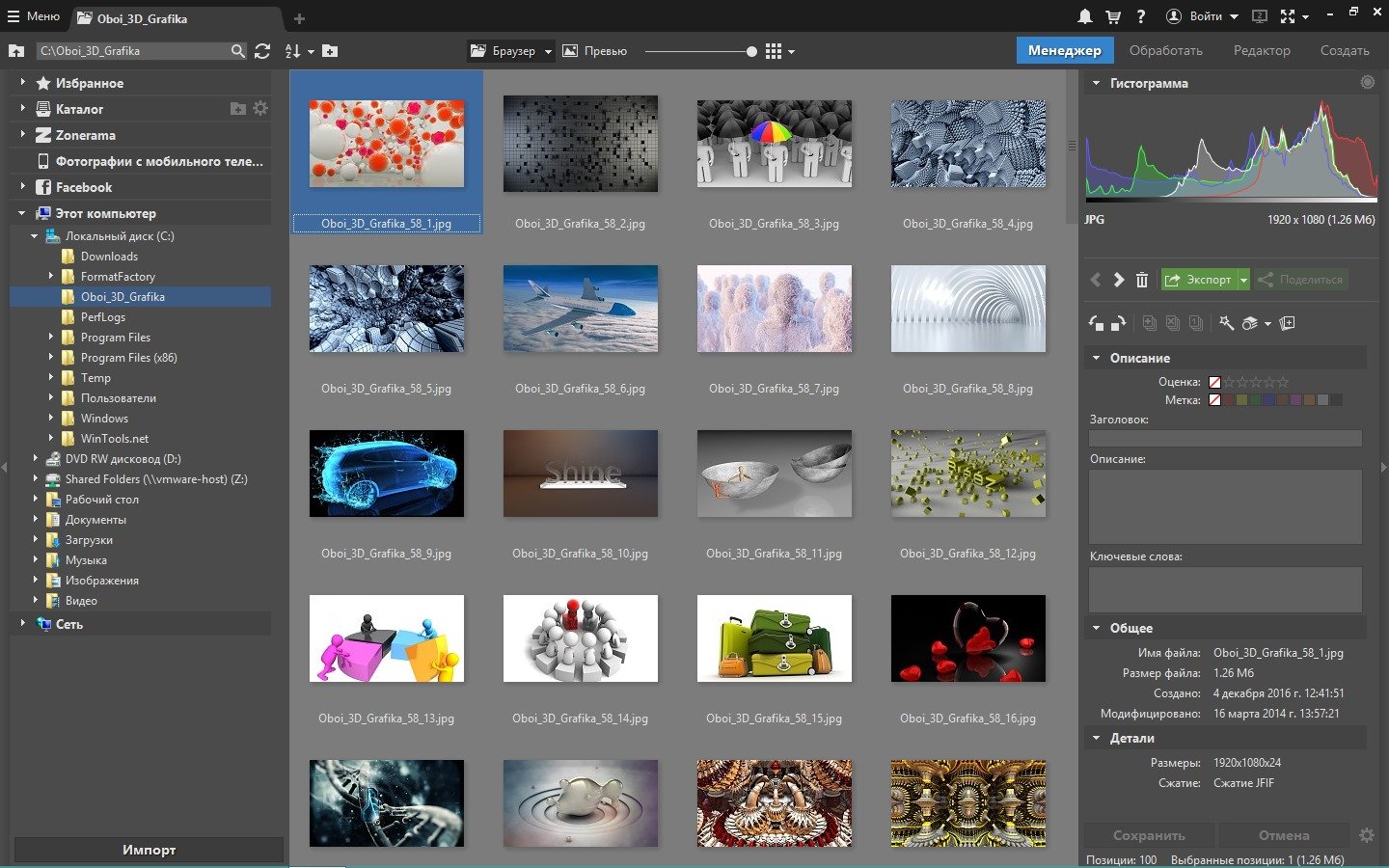
Task: Refresh the folder contents
Action: (x=262, y=51)
